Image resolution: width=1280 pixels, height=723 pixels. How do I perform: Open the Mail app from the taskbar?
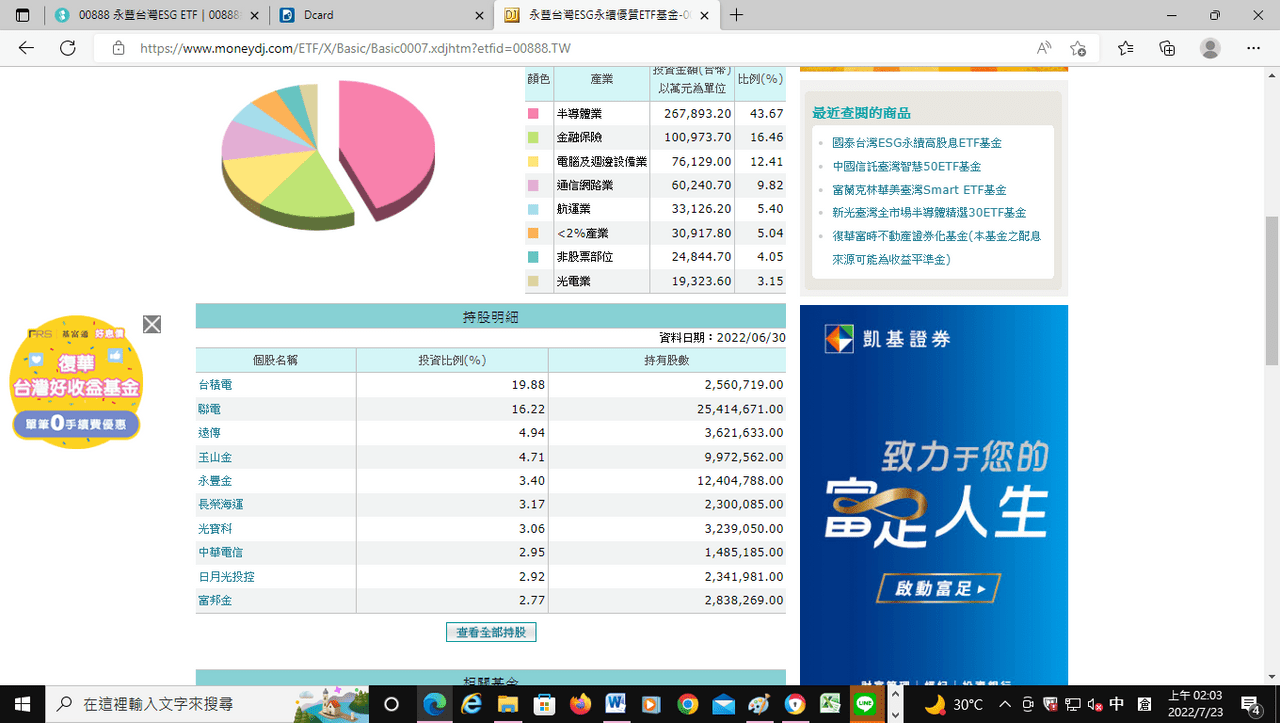tap(723, 704)
